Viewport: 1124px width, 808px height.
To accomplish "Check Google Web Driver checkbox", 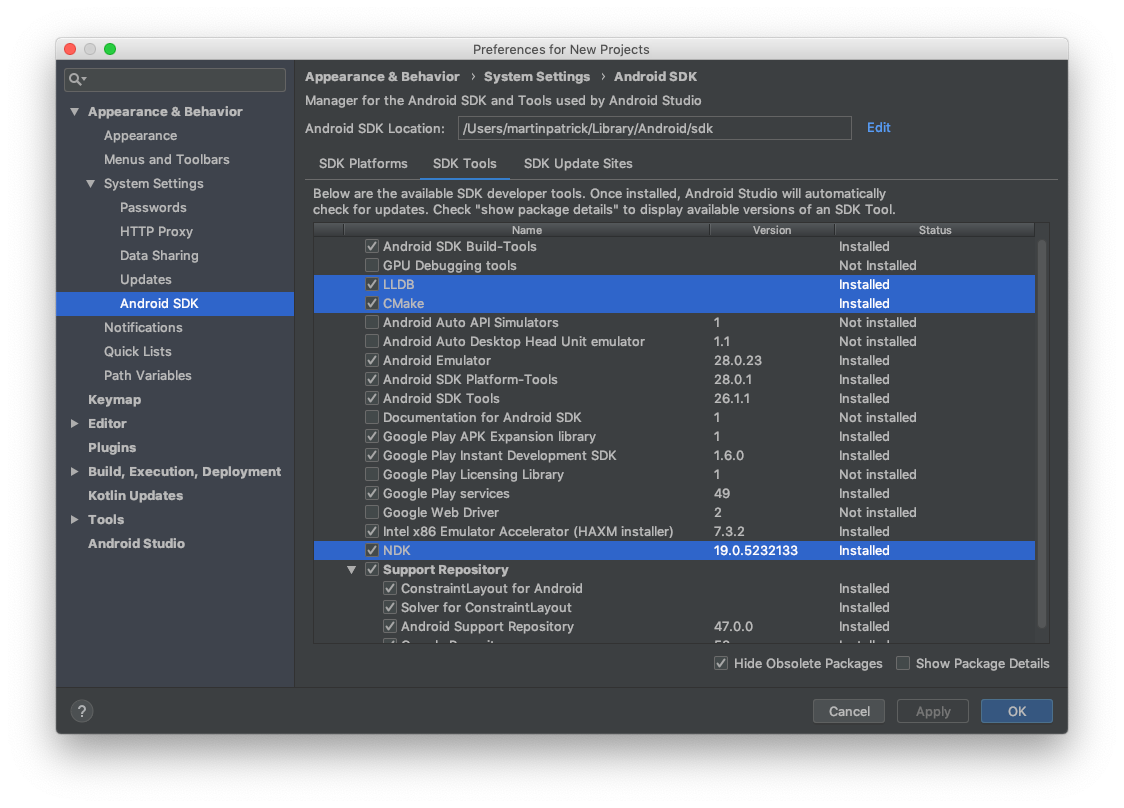I will pos(371,512).
